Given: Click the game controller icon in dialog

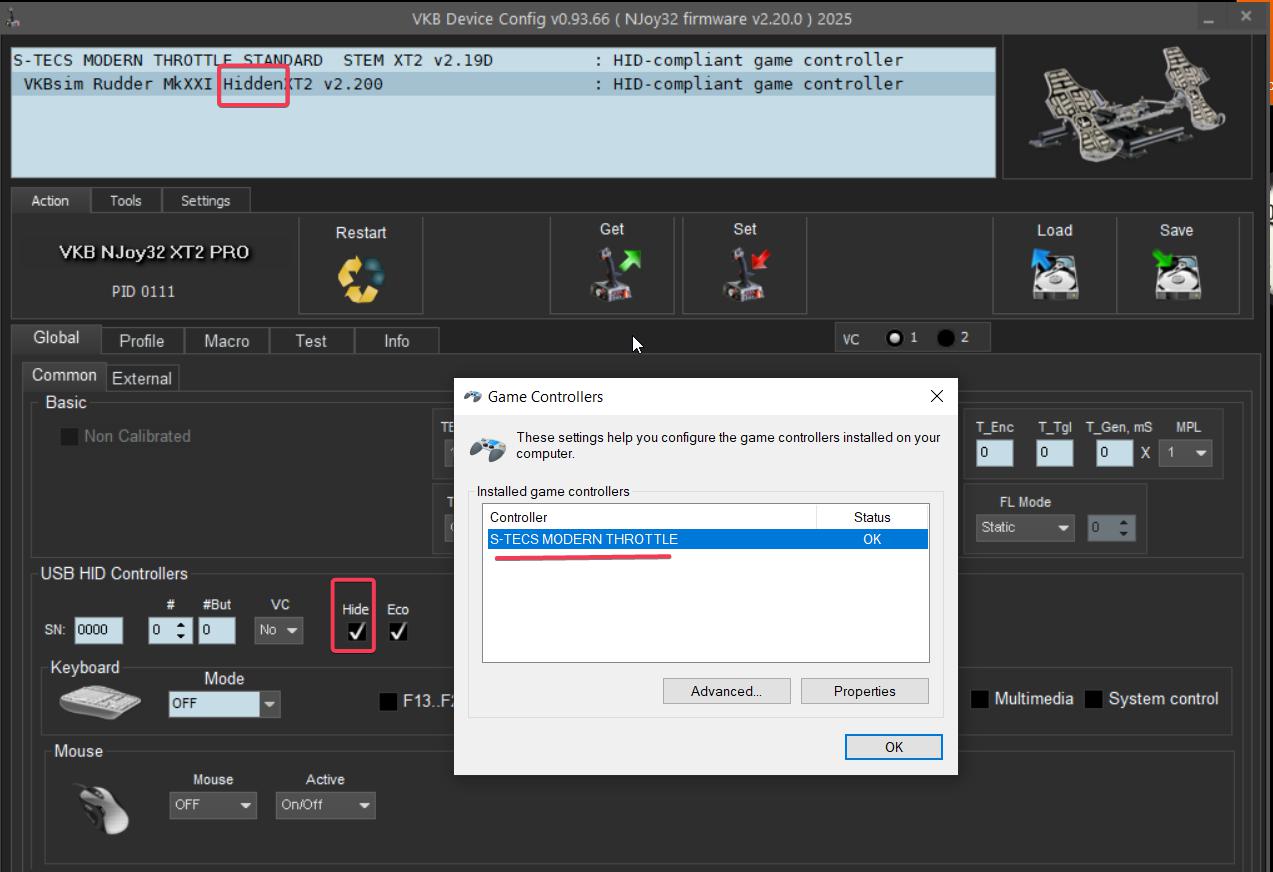Looking at the screenshot, I should [x=488, y=448].
